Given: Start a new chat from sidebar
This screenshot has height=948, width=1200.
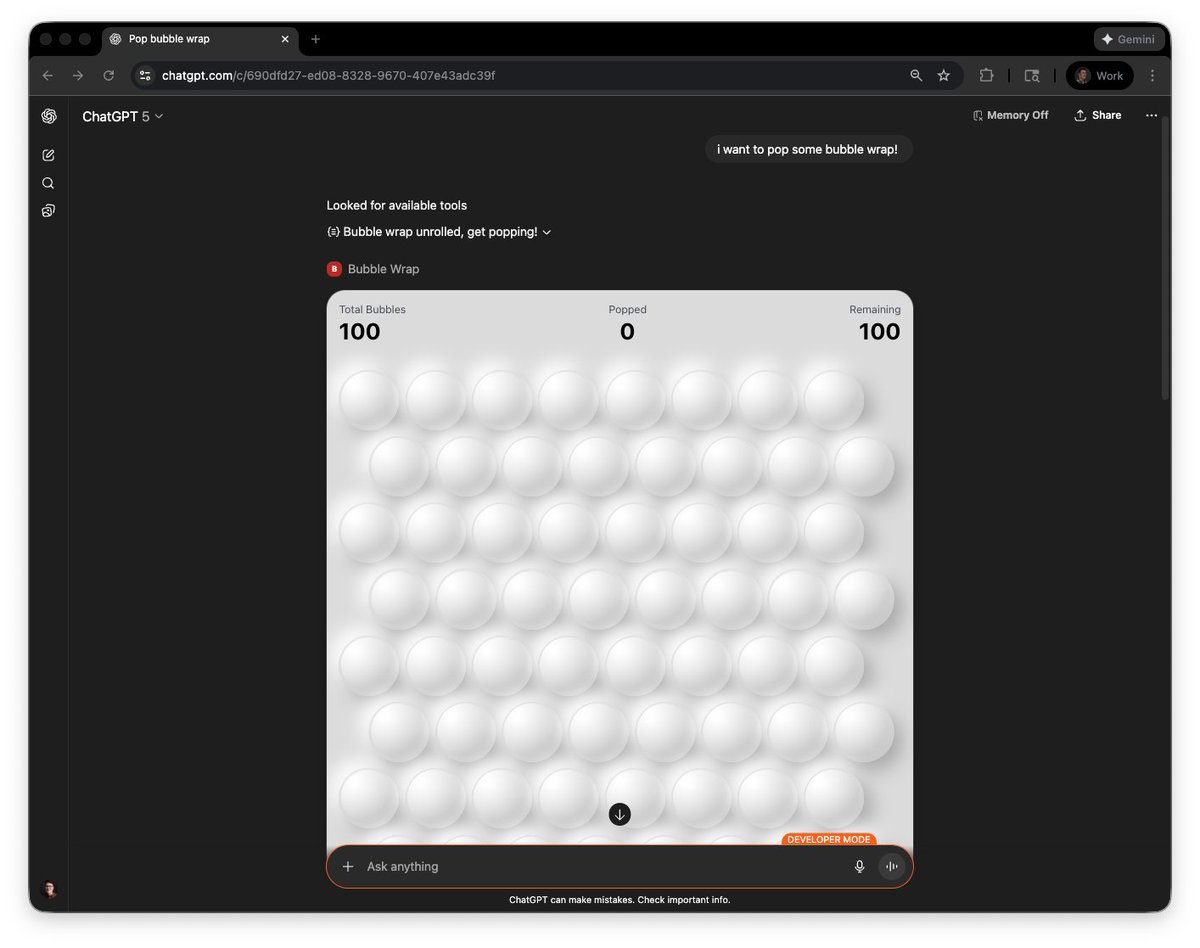Looking at the screenshot, I should 48,155.
